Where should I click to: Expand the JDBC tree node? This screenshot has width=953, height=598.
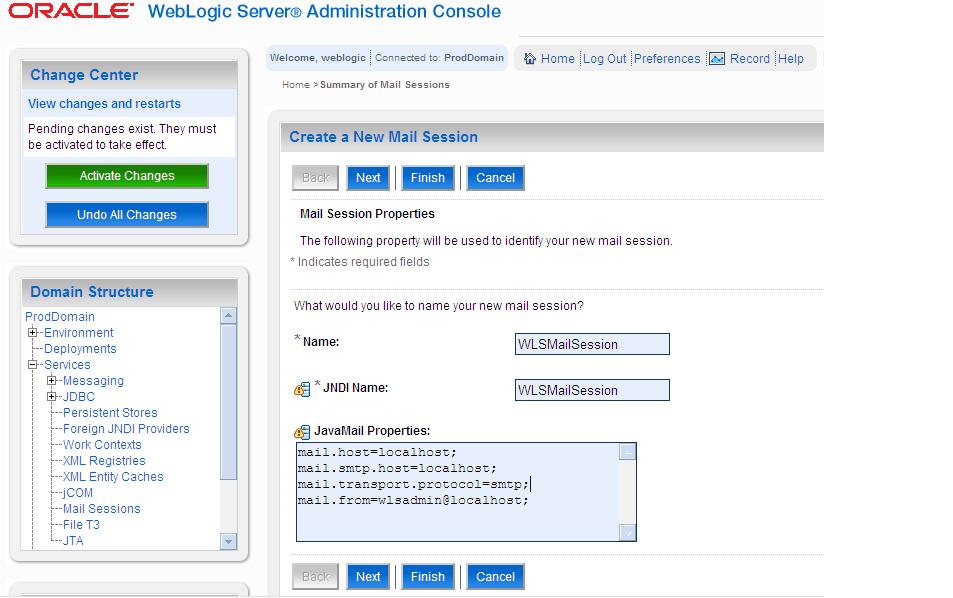[x=52, y=396]
